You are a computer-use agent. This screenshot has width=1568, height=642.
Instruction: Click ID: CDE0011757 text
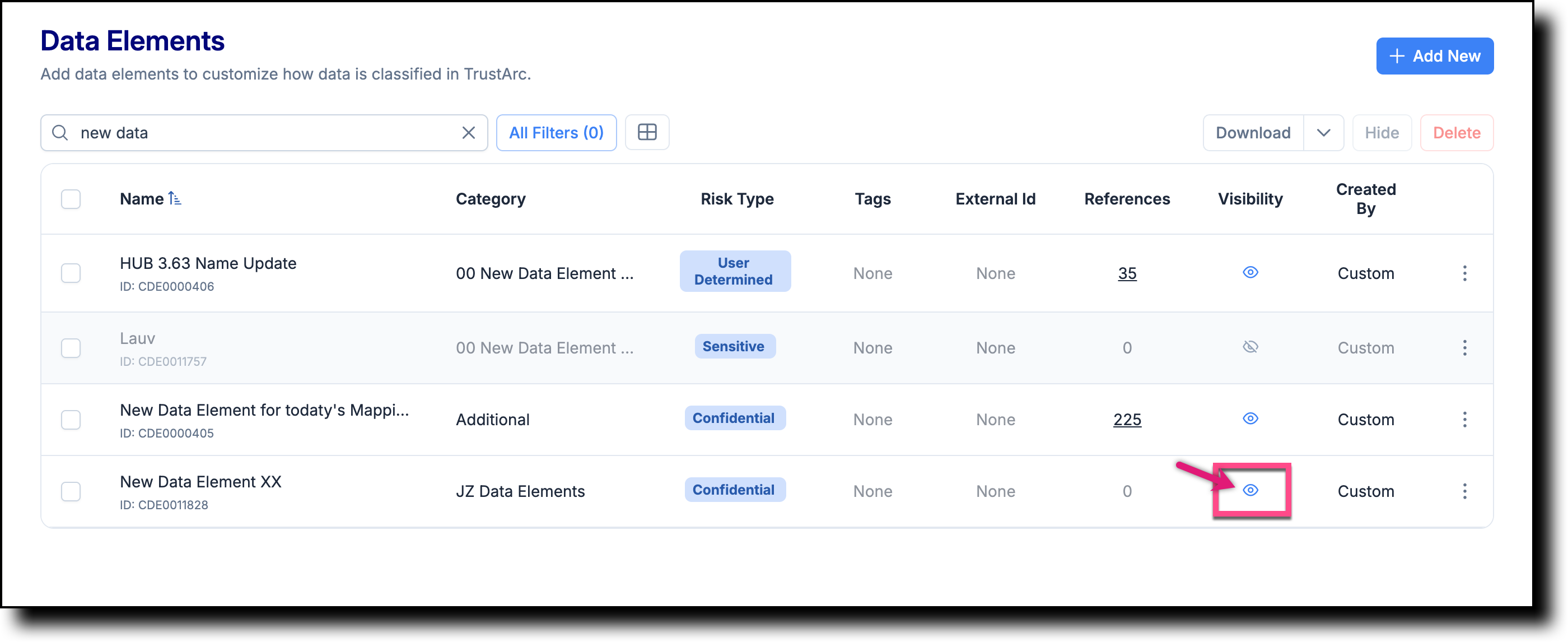163,361
